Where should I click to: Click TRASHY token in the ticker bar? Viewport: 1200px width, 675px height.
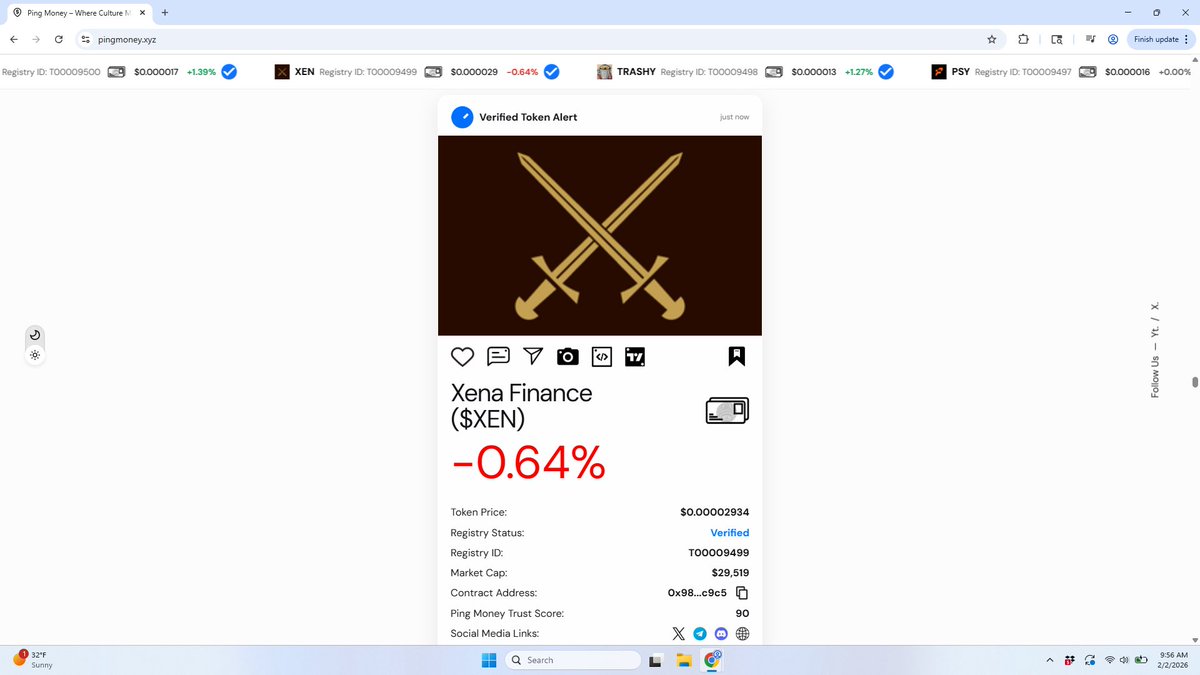click(x=636, y=72)
